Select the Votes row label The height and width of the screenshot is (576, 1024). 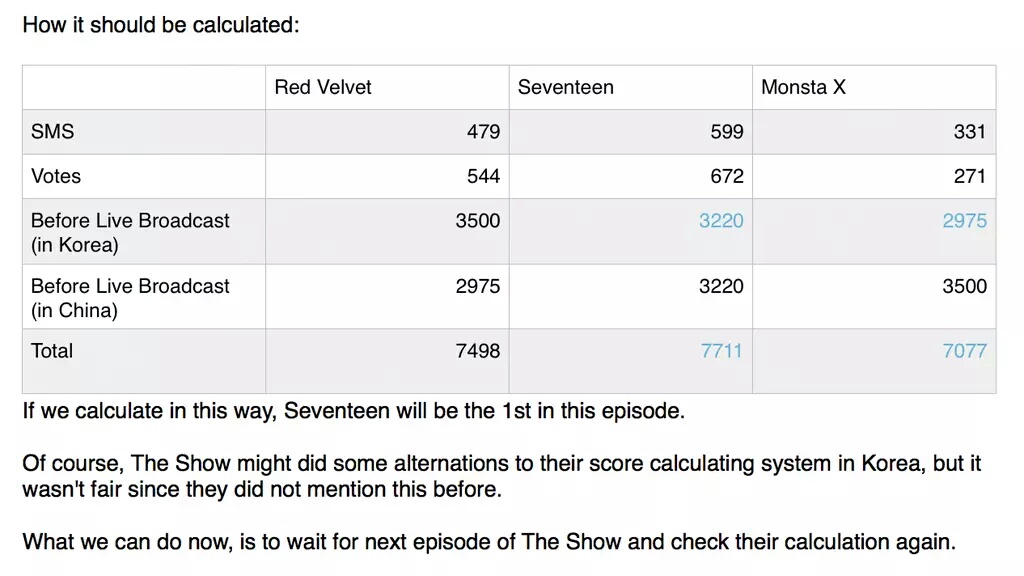coord(56,176)
